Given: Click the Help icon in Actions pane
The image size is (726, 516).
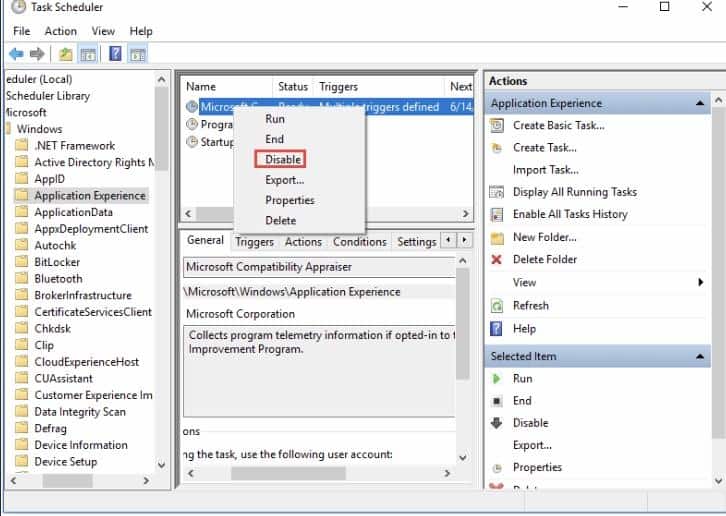Looking at the screenshot, I should pyautogui.click(x=496, y=329).
